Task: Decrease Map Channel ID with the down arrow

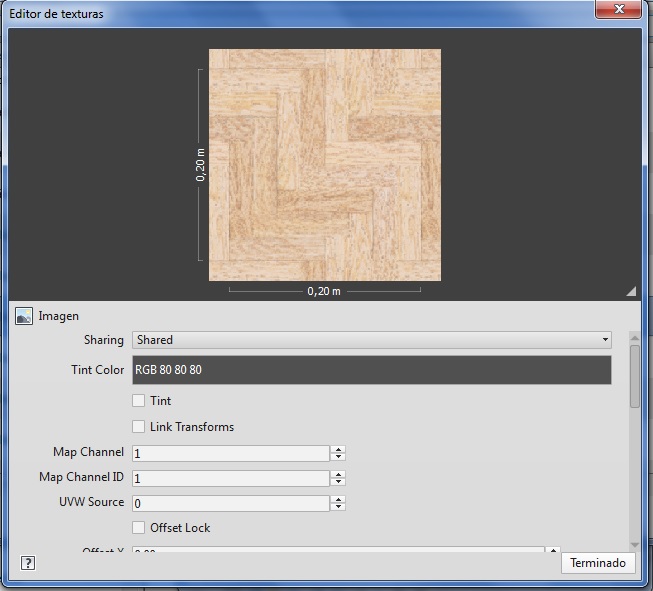Action: point(338,482)
